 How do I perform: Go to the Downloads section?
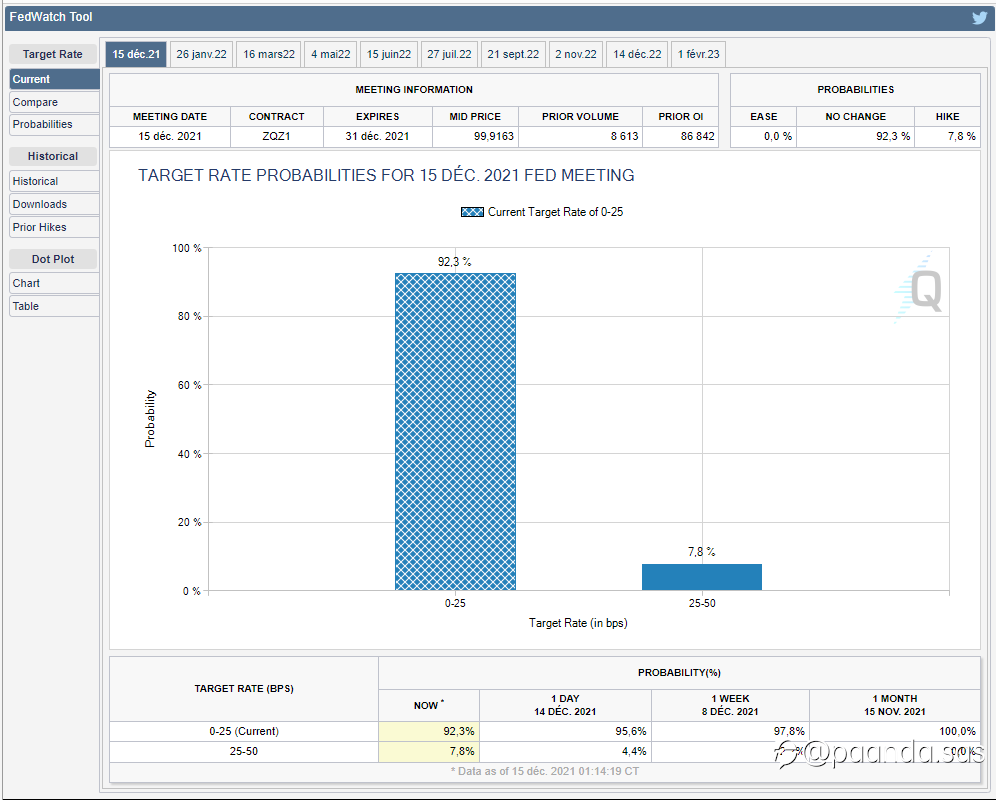coord(54,204)
